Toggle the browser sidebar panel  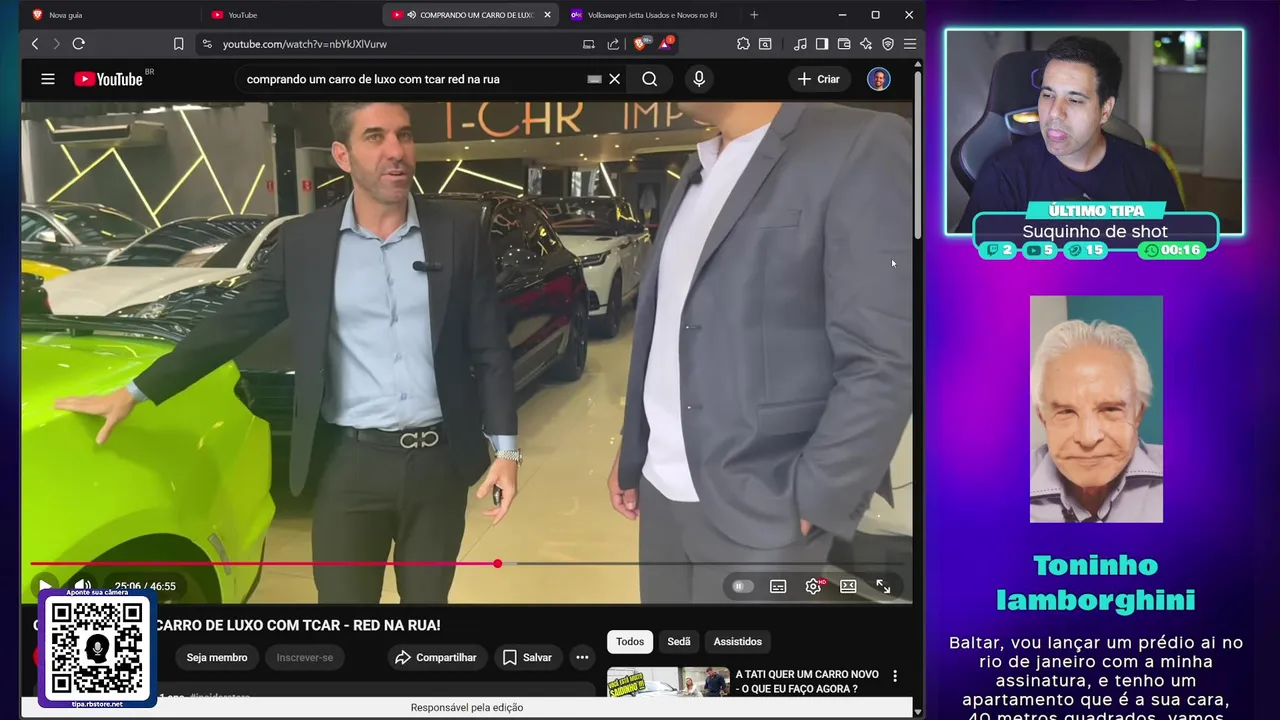(822, 44)
